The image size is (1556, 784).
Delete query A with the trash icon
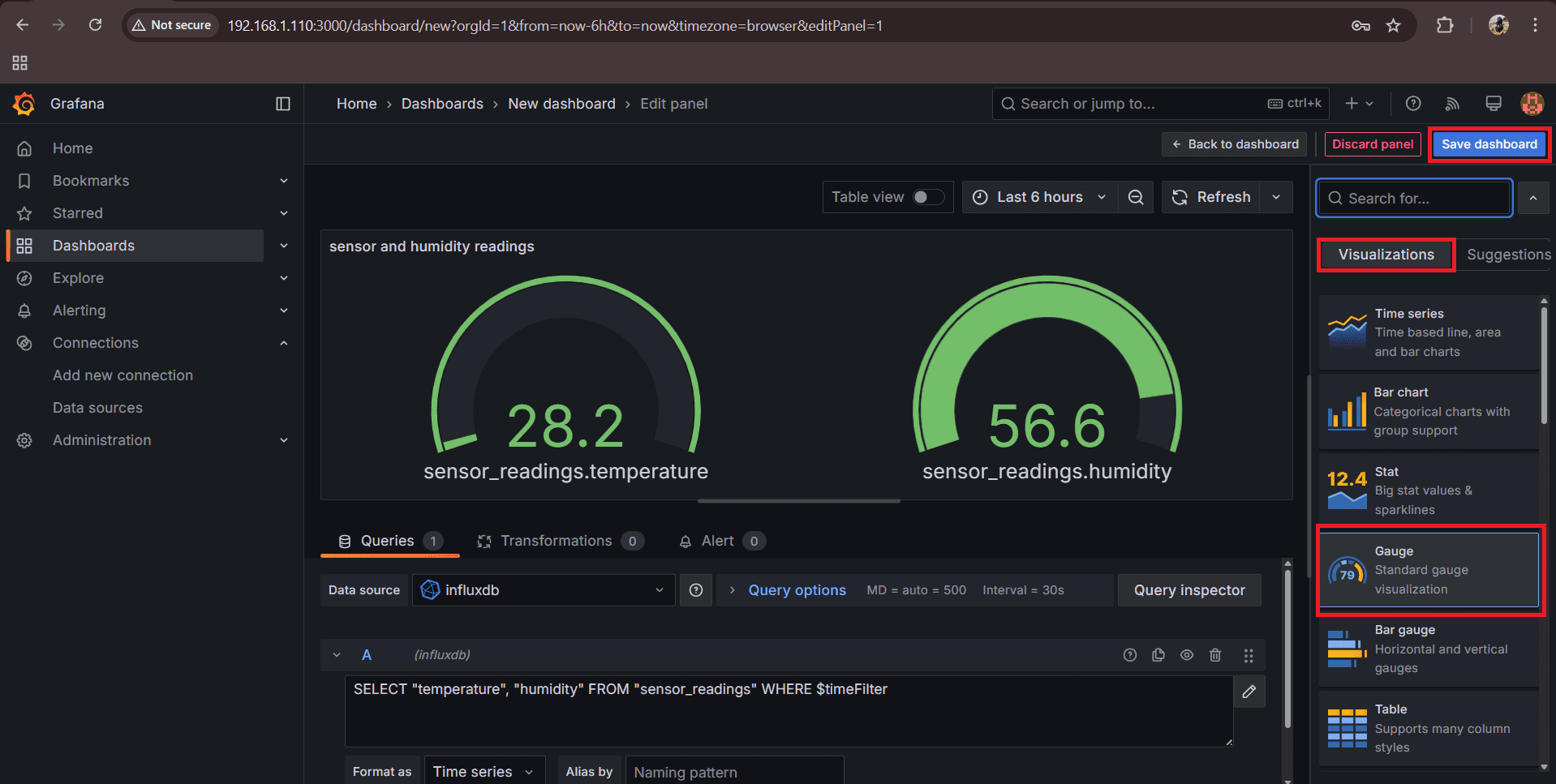(x=1214, y=654)
